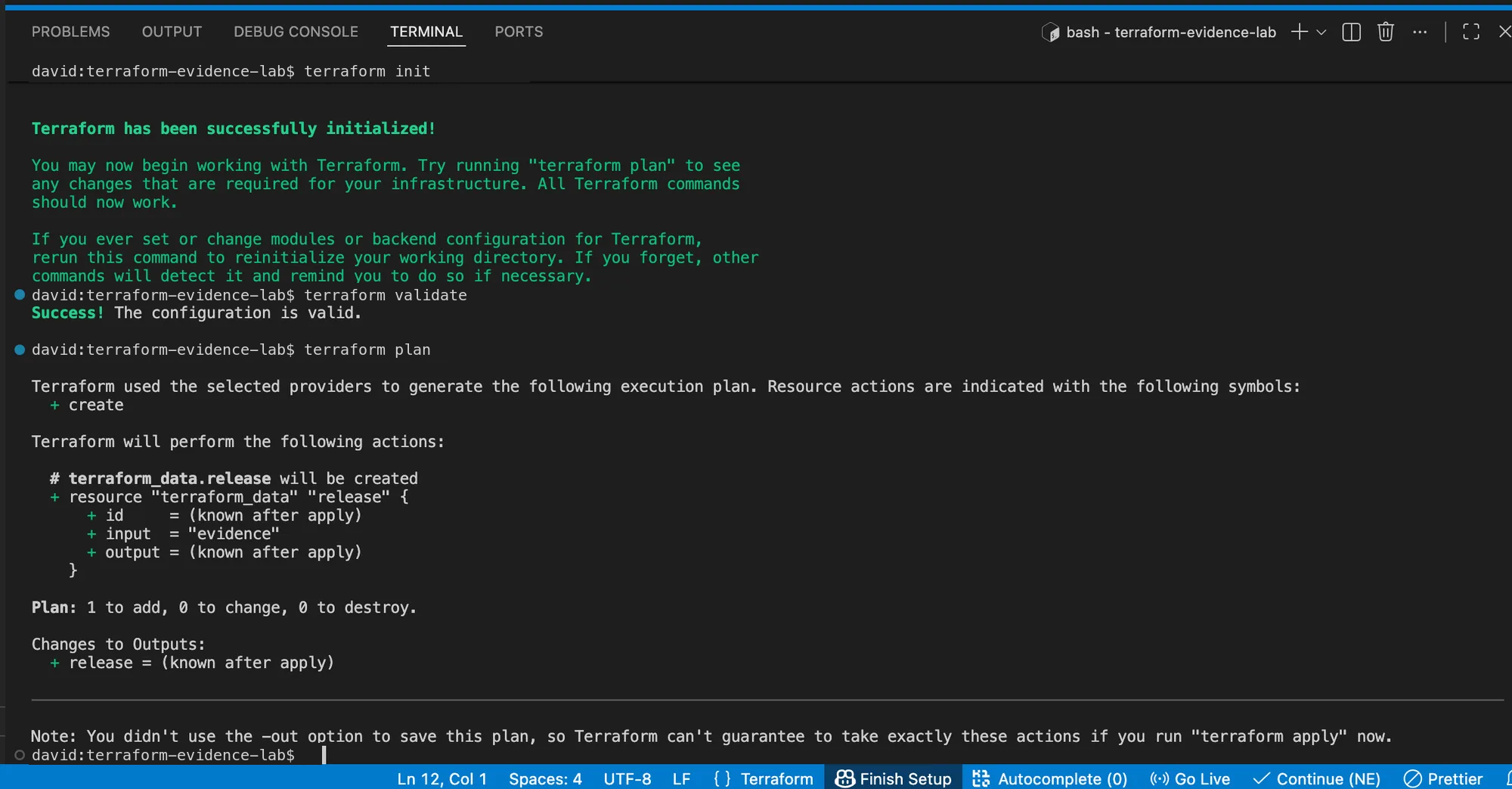The width and height of the screenshot is (1512, 789).
Task: Click Finish Setup Copilot status item
Action: click(893, 778)
